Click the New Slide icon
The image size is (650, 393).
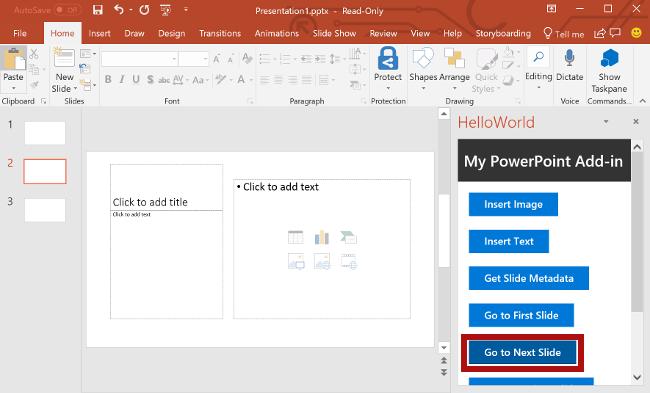pos(64,58)
